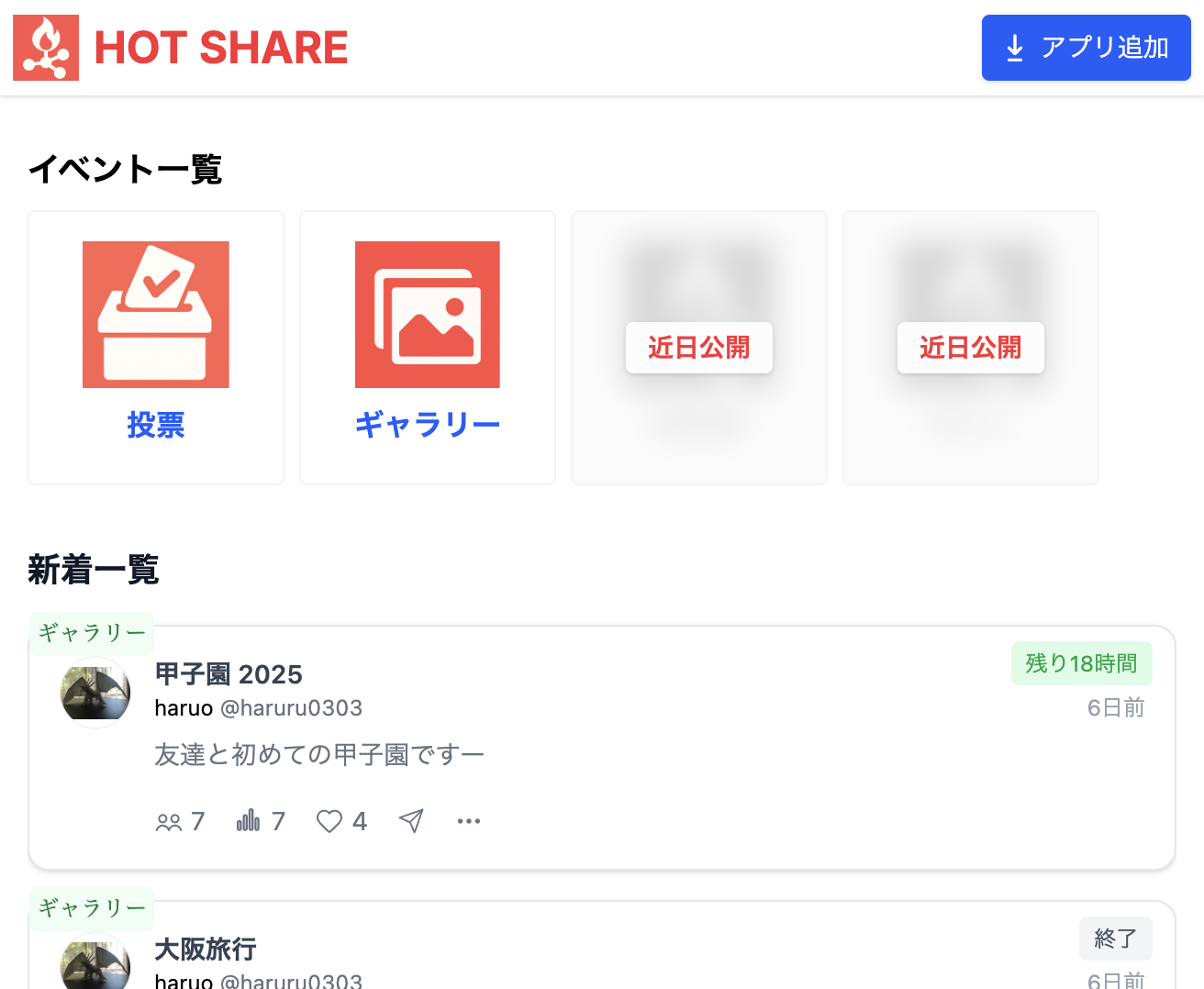This screenshot has height=989, width=1204.
Task: Click the ギャラリー link label
Action: point(428,425)
